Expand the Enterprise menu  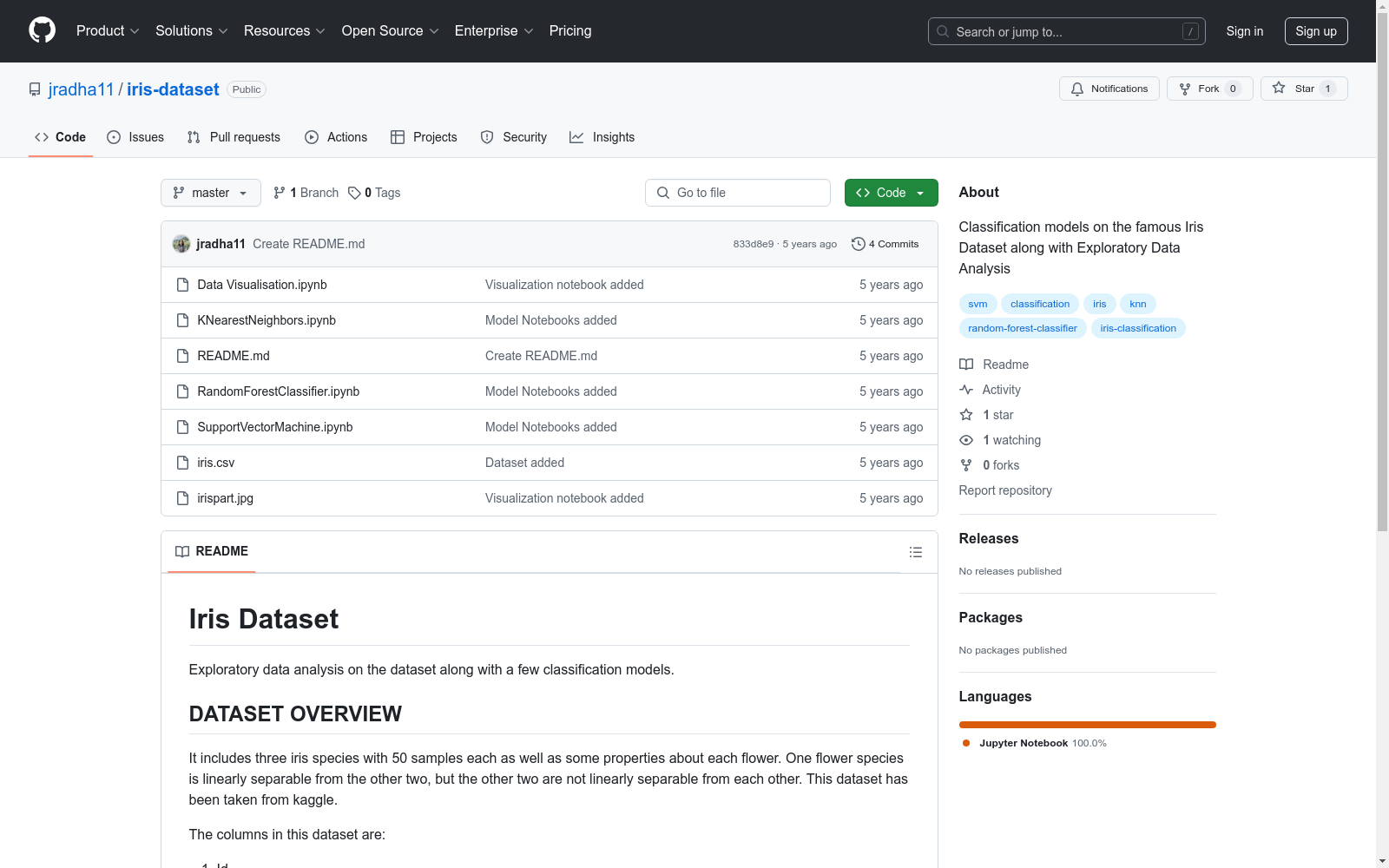point(494,30)
